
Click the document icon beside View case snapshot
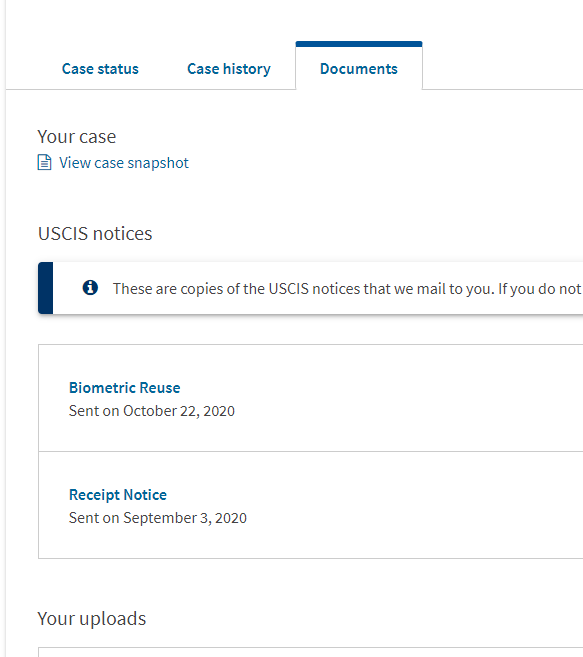(x=44, y=163)
